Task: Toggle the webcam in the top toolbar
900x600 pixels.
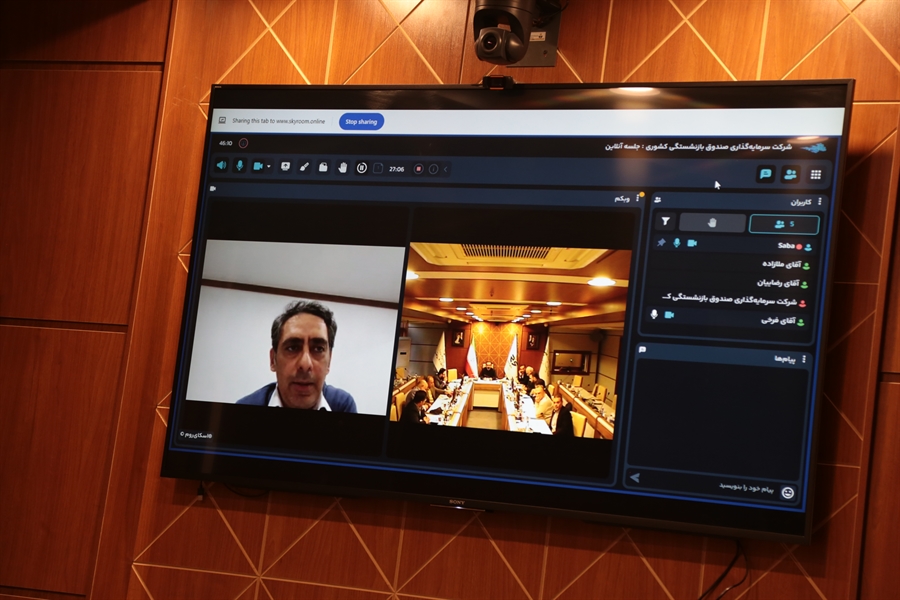Action: (x=257, y=166)
